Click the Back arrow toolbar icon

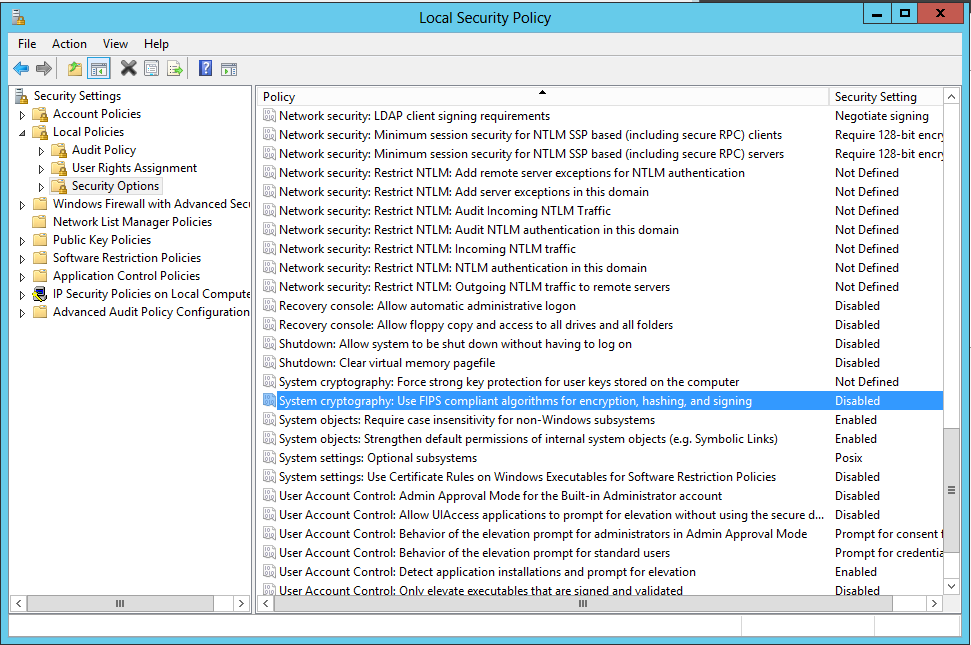(x=21, y=69)
